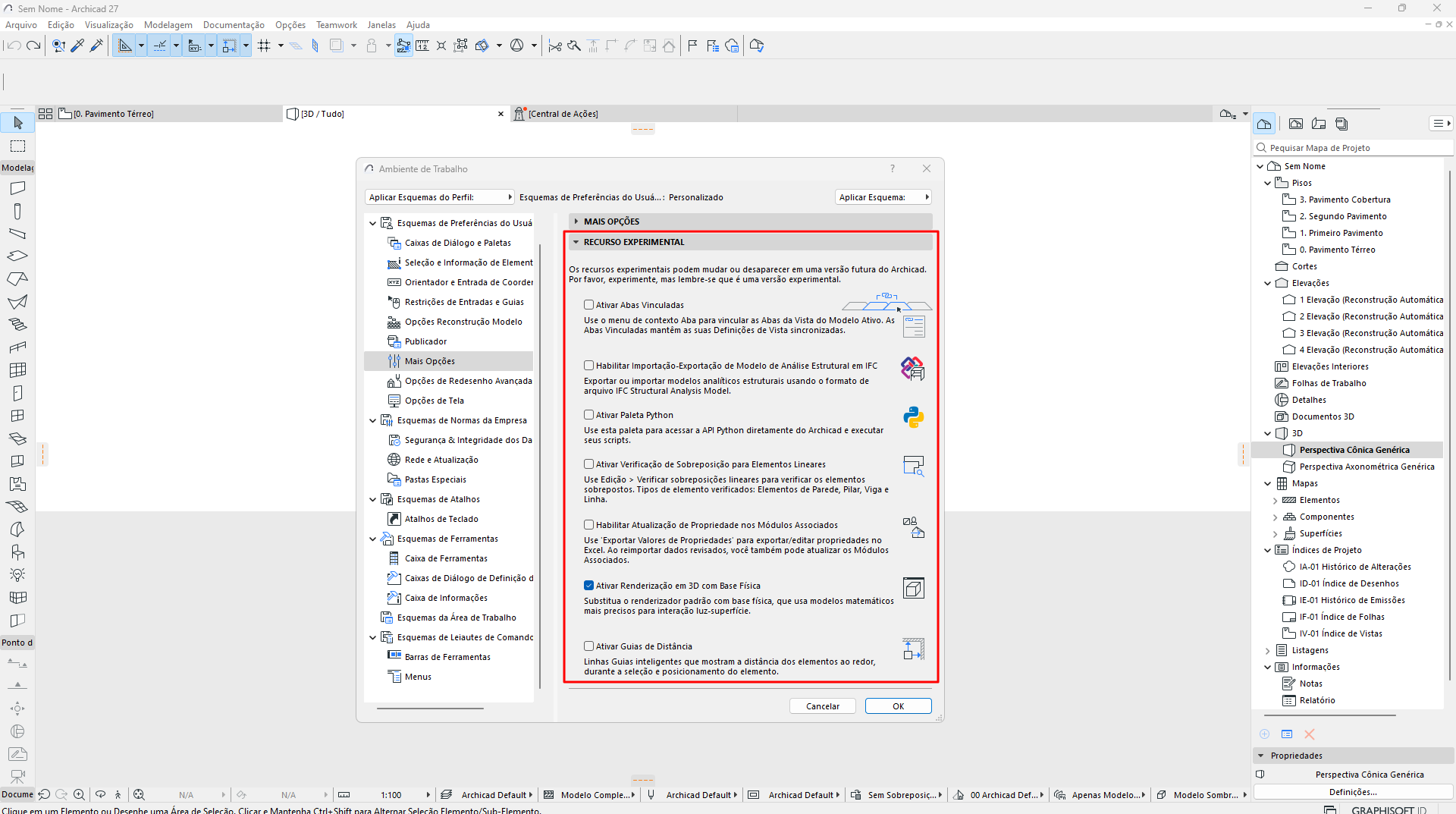
Task: Open the Modelagem menu
Action: (x=168, y=25)
